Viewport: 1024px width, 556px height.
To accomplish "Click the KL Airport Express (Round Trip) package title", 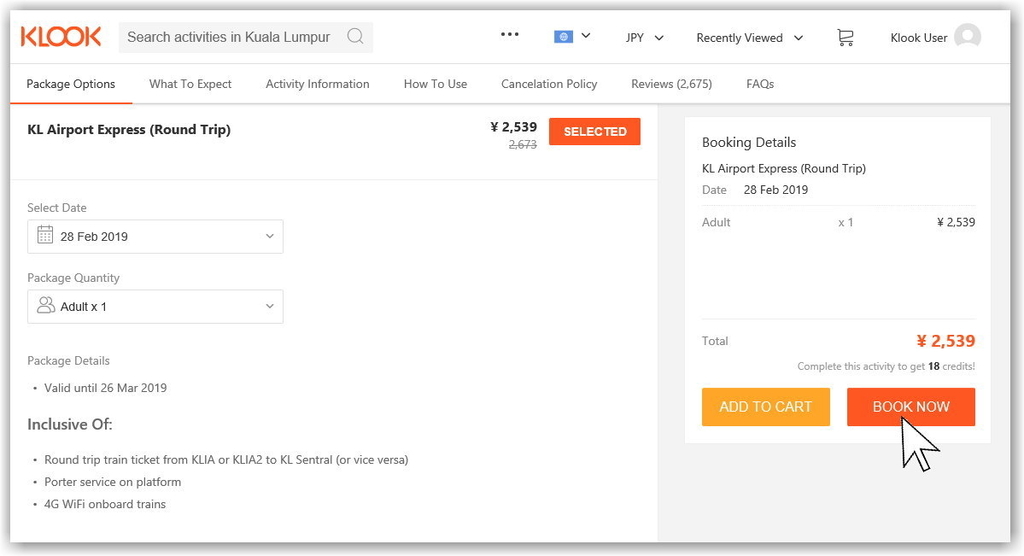I will coord(129,129).
